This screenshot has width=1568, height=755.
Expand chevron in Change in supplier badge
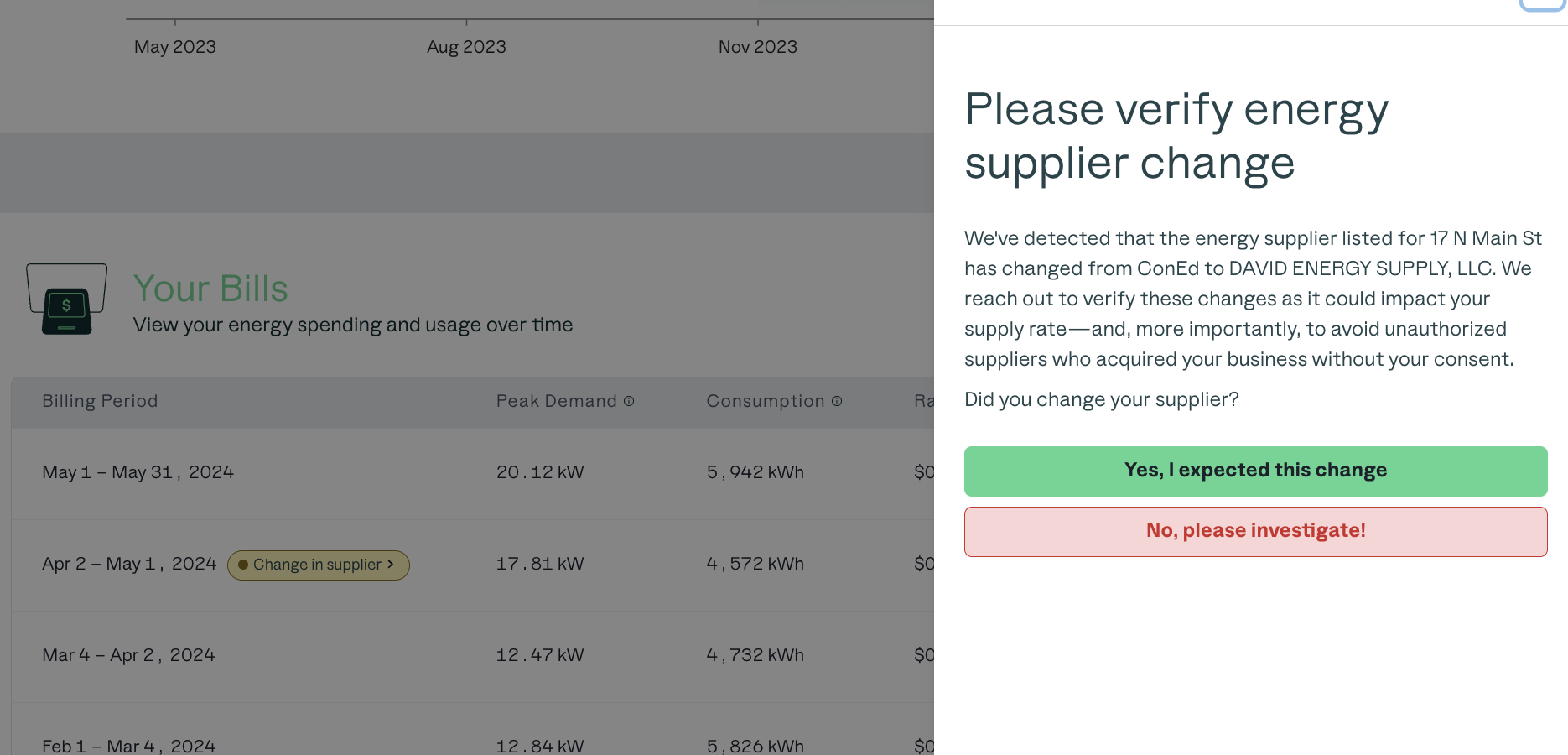[x=390, y=564]
